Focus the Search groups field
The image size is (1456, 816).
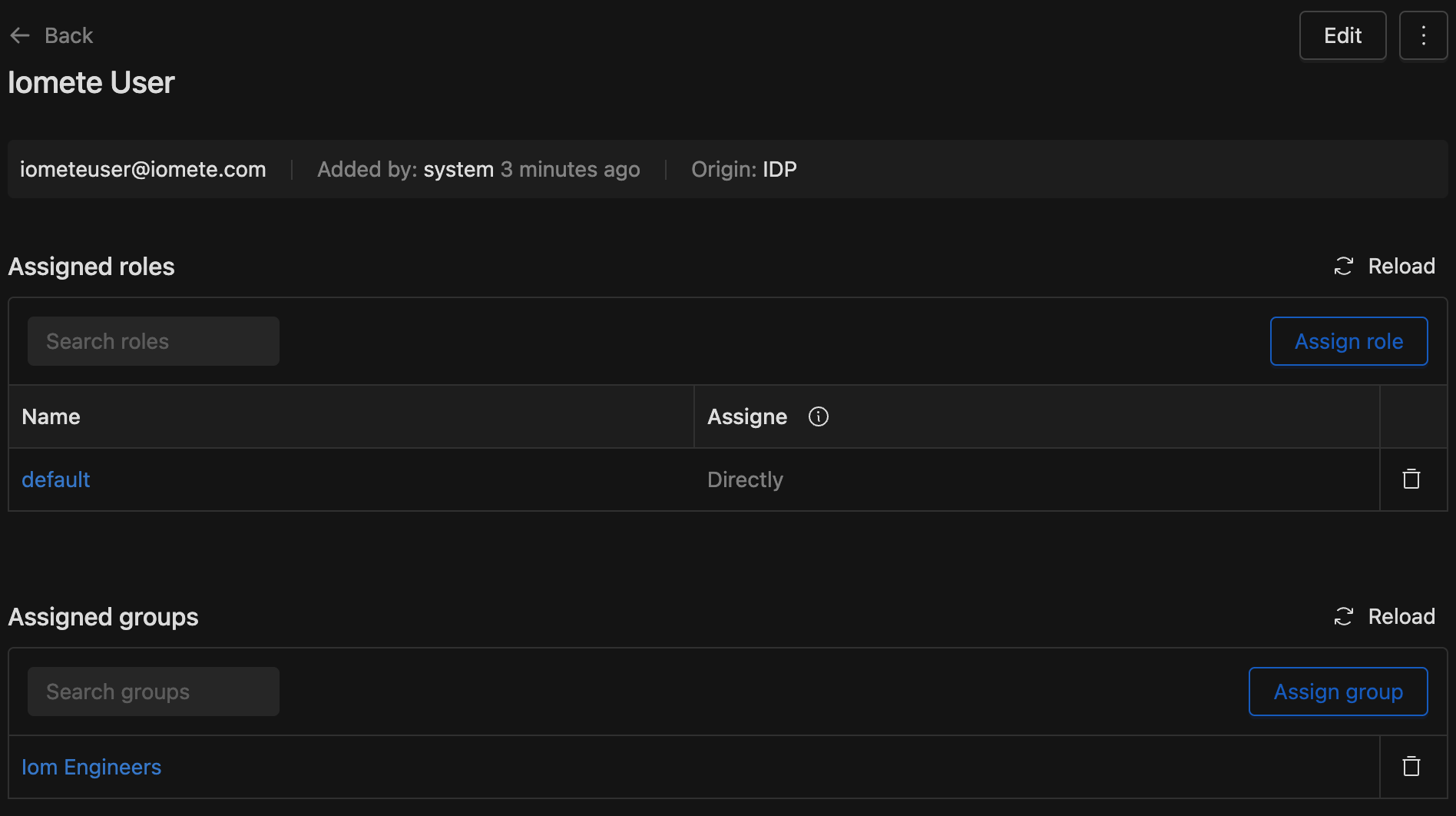click(154, 692)
